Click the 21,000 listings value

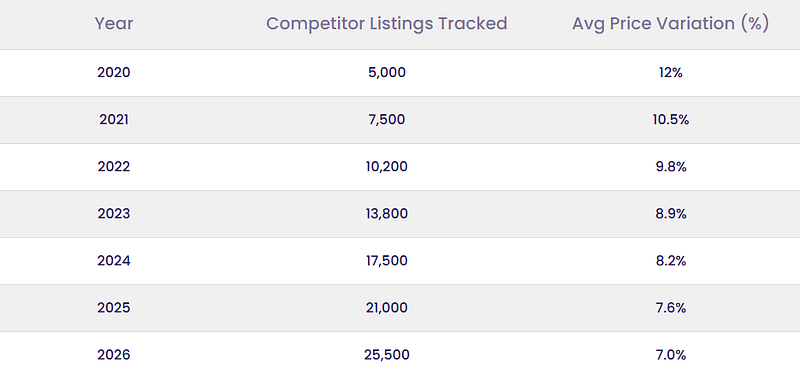point(387,308)
